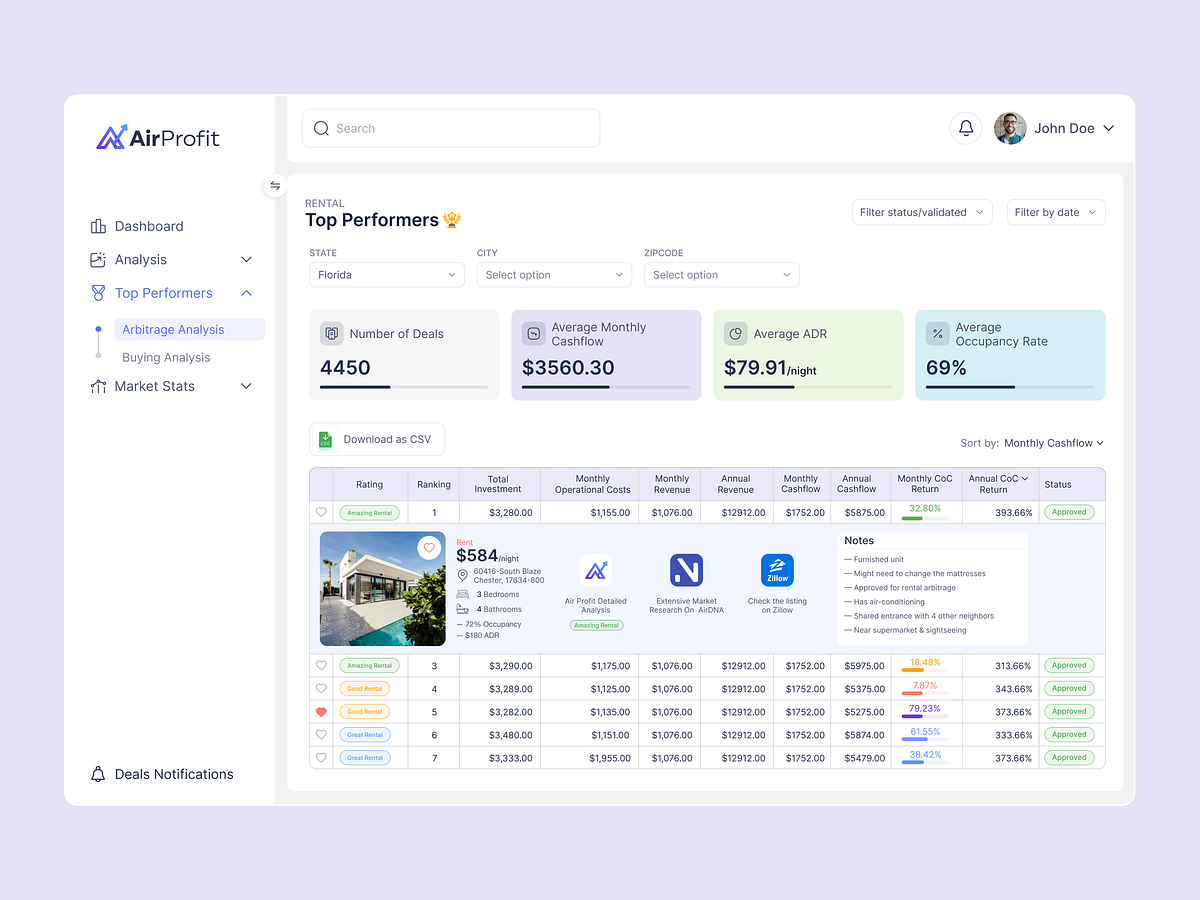1200x900 pixels.
Task: Click Great Rental badge in ranking 7 row
Action: point(365,758)
